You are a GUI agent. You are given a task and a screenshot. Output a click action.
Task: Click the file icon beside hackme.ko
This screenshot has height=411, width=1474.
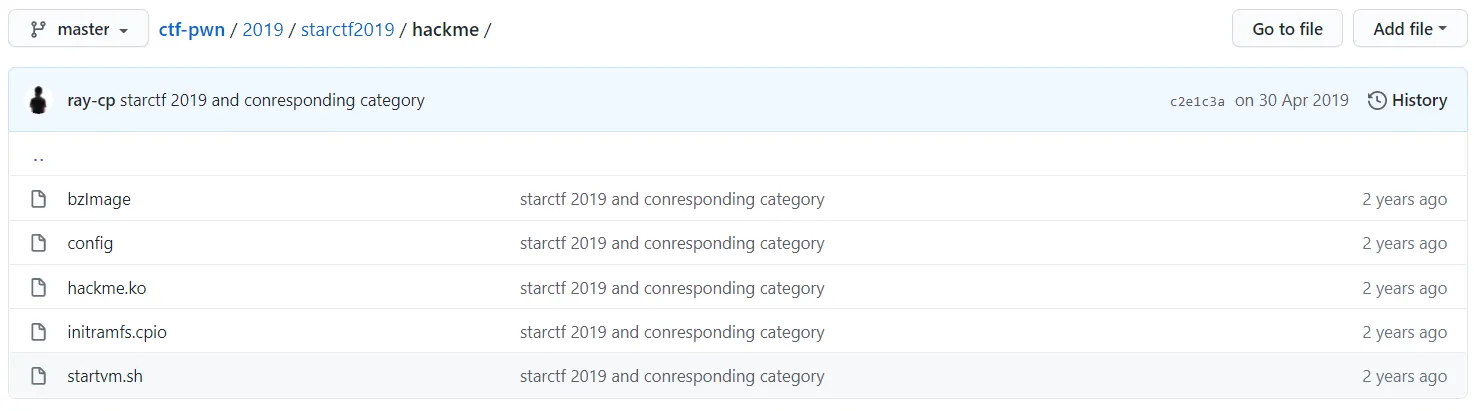(39, 288)
